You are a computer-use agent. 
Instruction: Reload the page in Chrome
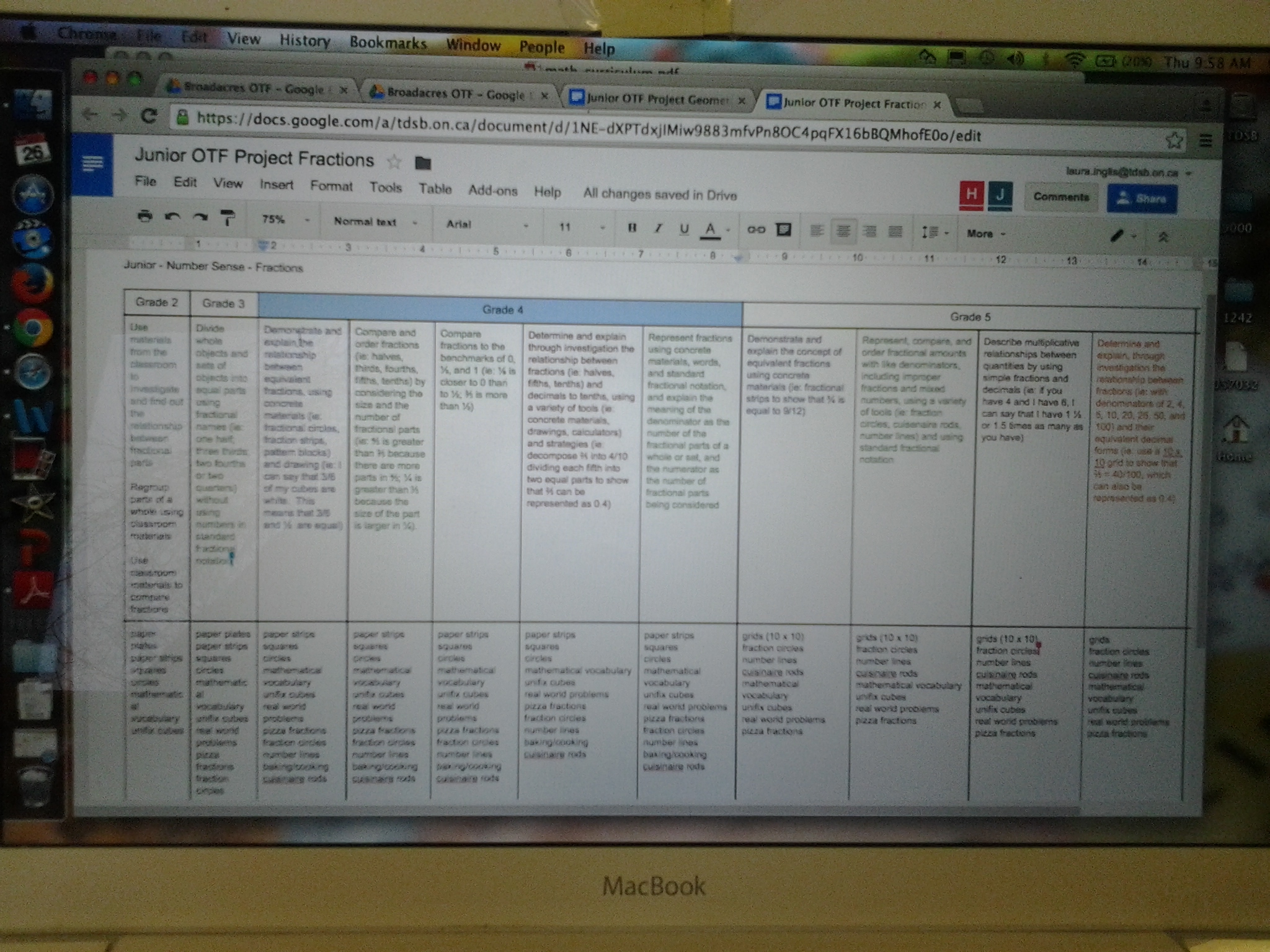click(x=149, y=115)
